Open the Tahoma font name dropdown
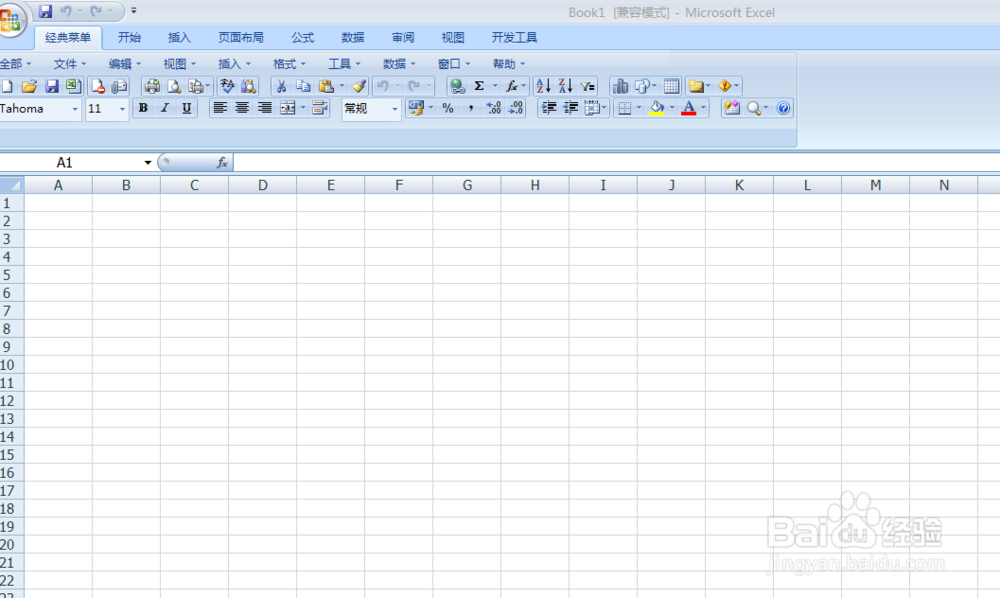Image resolution: width=1000 pixels, height=598 pixels. pyautogui.click(x=75, y=109)
